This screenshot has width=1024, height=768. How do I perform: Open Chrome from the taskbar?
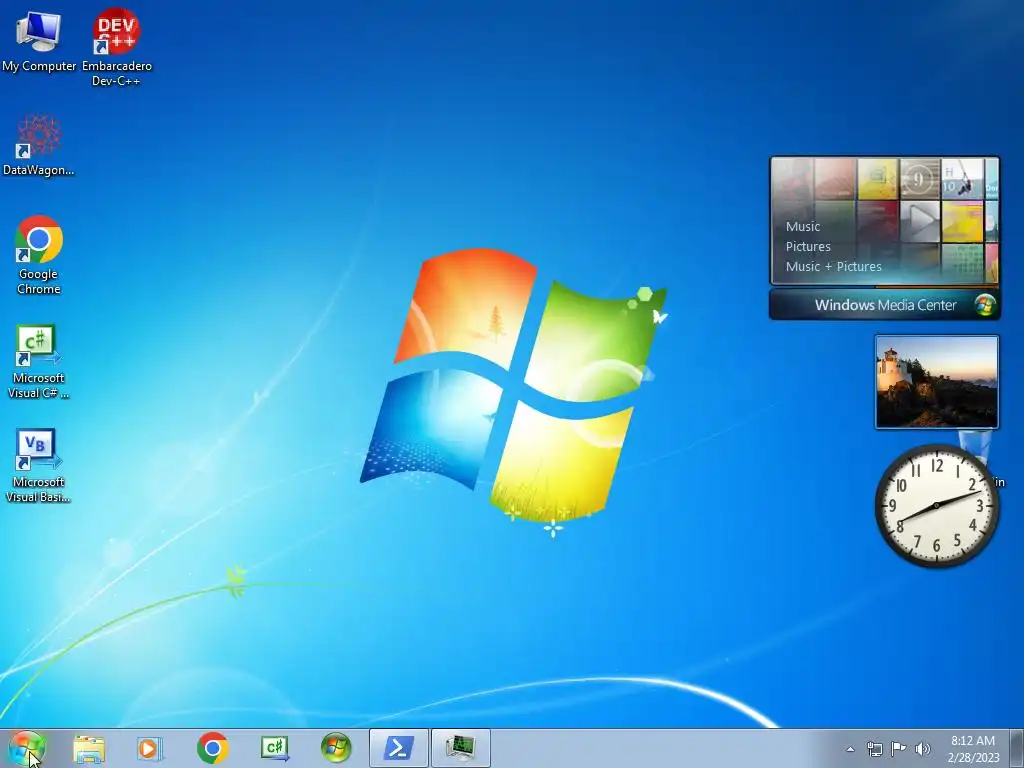(x=212, y=748)
